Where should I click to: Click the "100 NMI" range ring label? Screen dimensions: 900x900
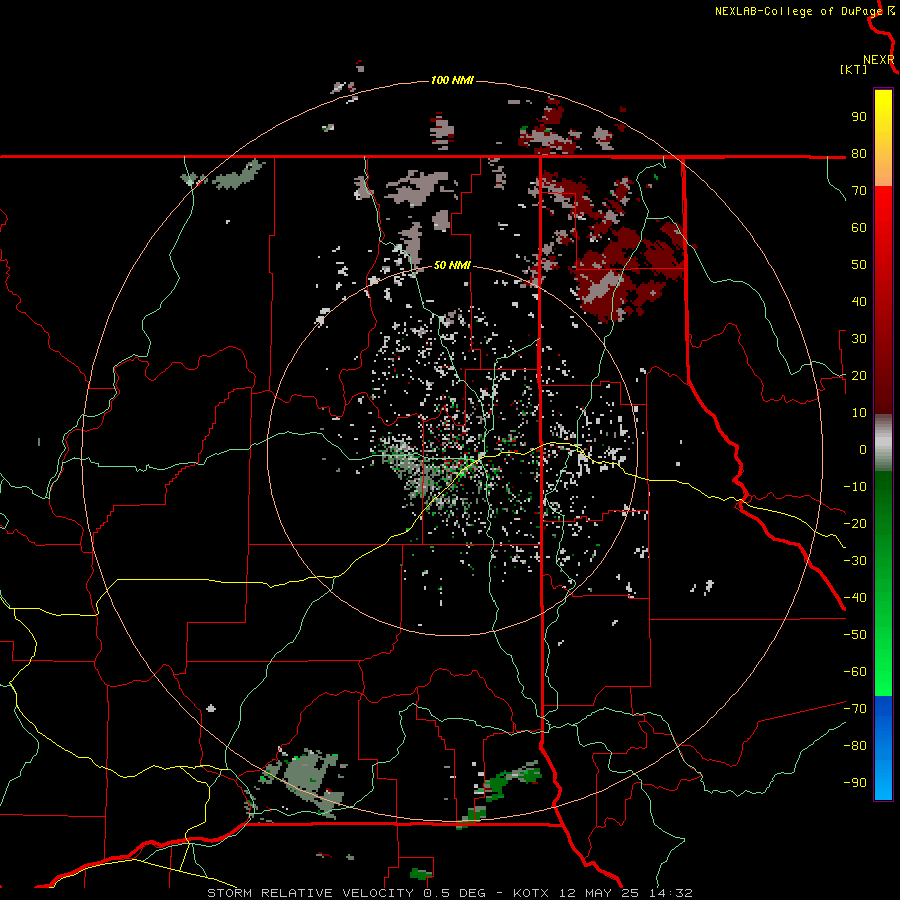click(452, 80)
